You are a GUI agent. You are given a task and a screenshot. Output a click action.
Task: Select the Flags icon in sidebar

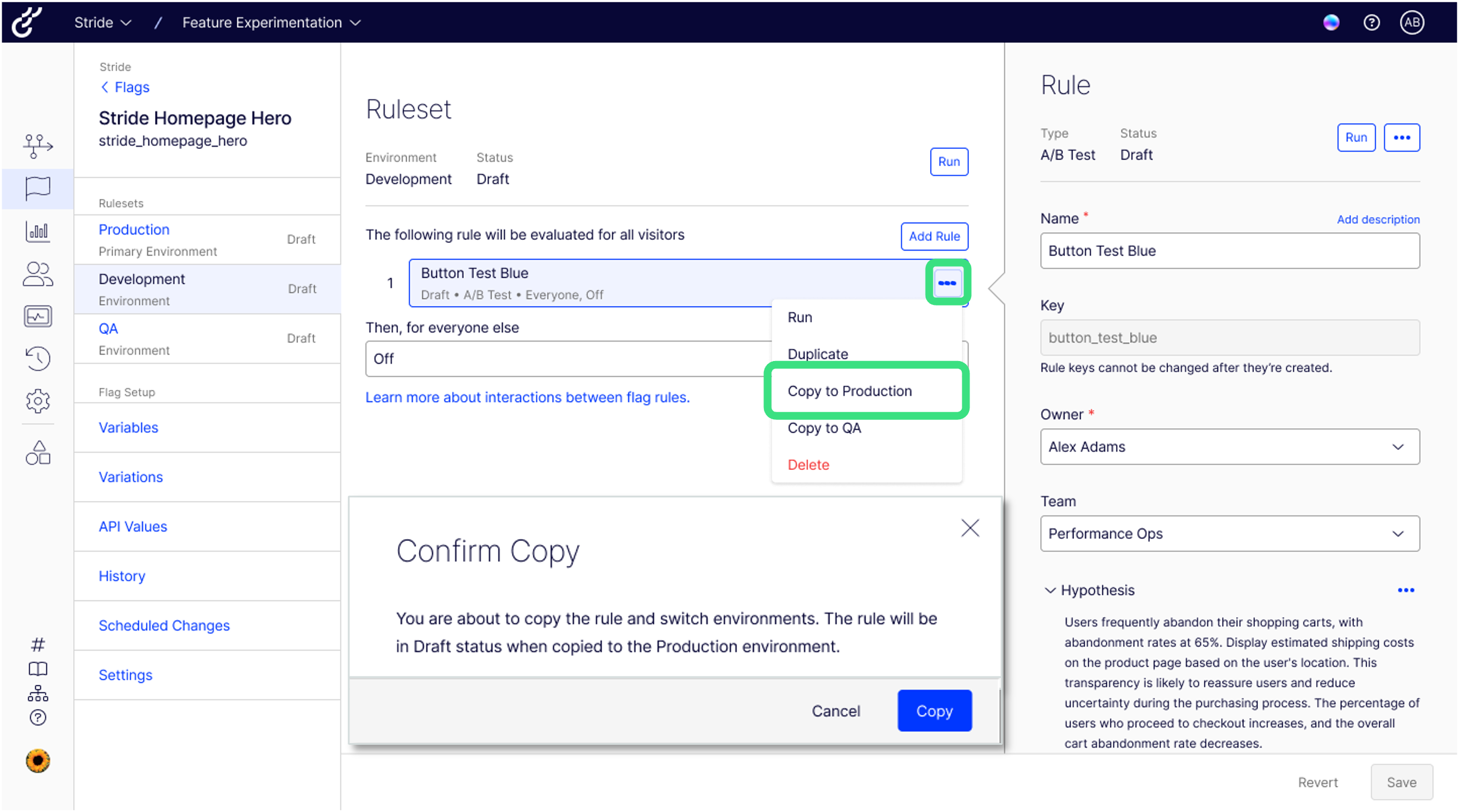point(37,189)
